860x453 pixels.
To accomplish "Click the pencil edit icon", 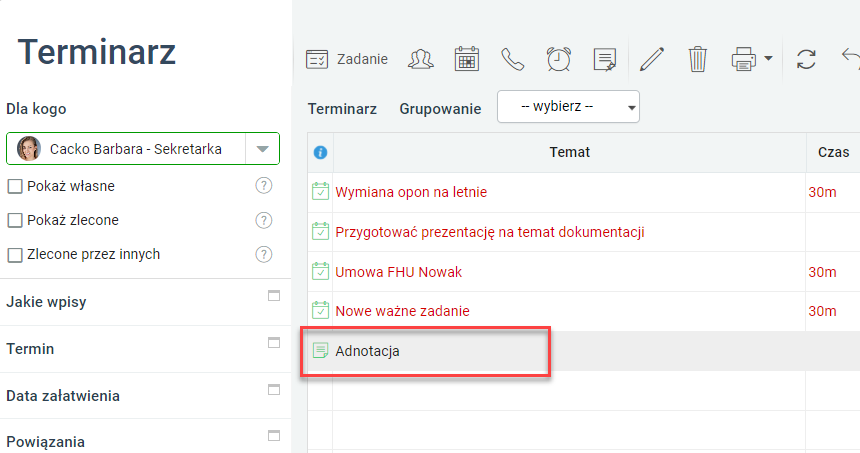I will pos(652,59).
